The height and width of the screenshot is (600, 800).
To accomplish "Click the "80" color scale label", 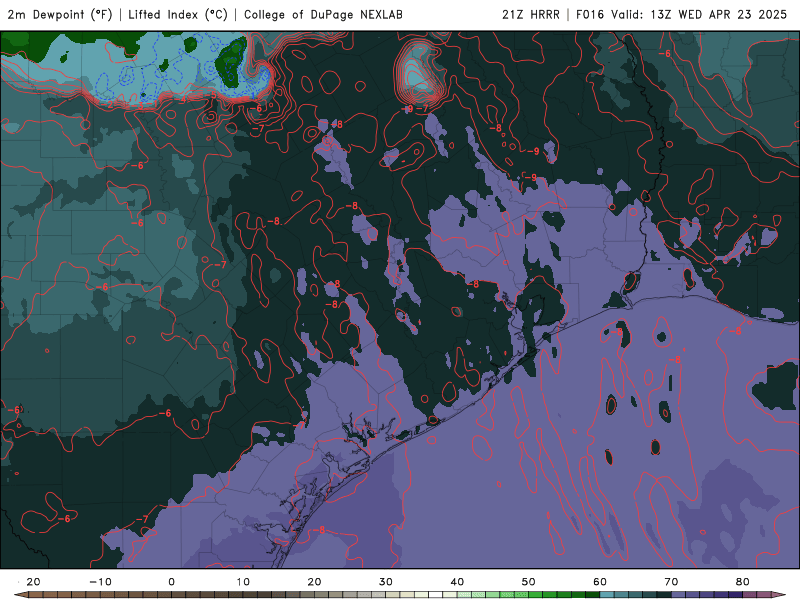I will (x=743, y=582).
